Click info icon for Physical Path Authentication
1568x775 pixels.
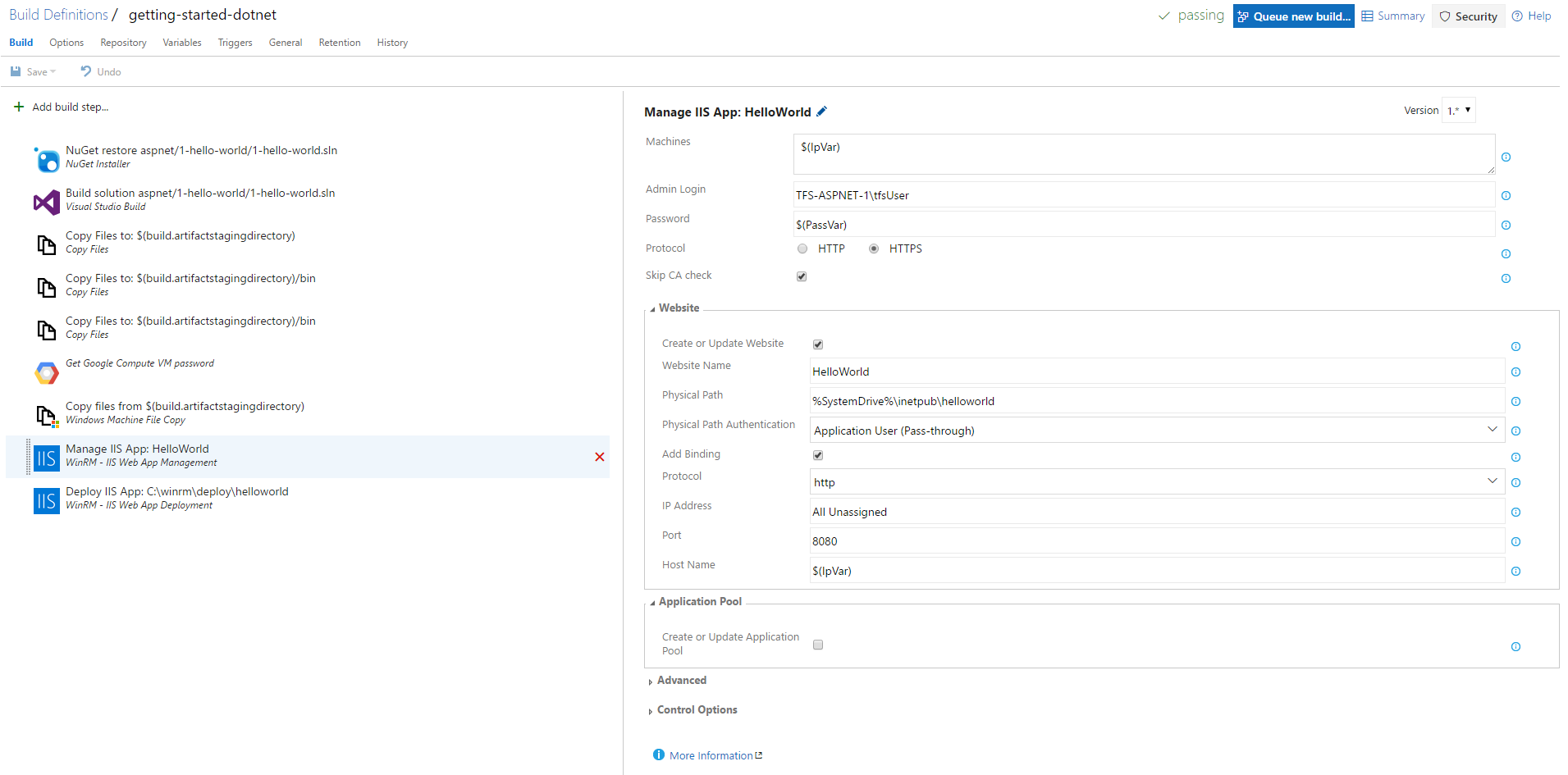click(1515, 431)
